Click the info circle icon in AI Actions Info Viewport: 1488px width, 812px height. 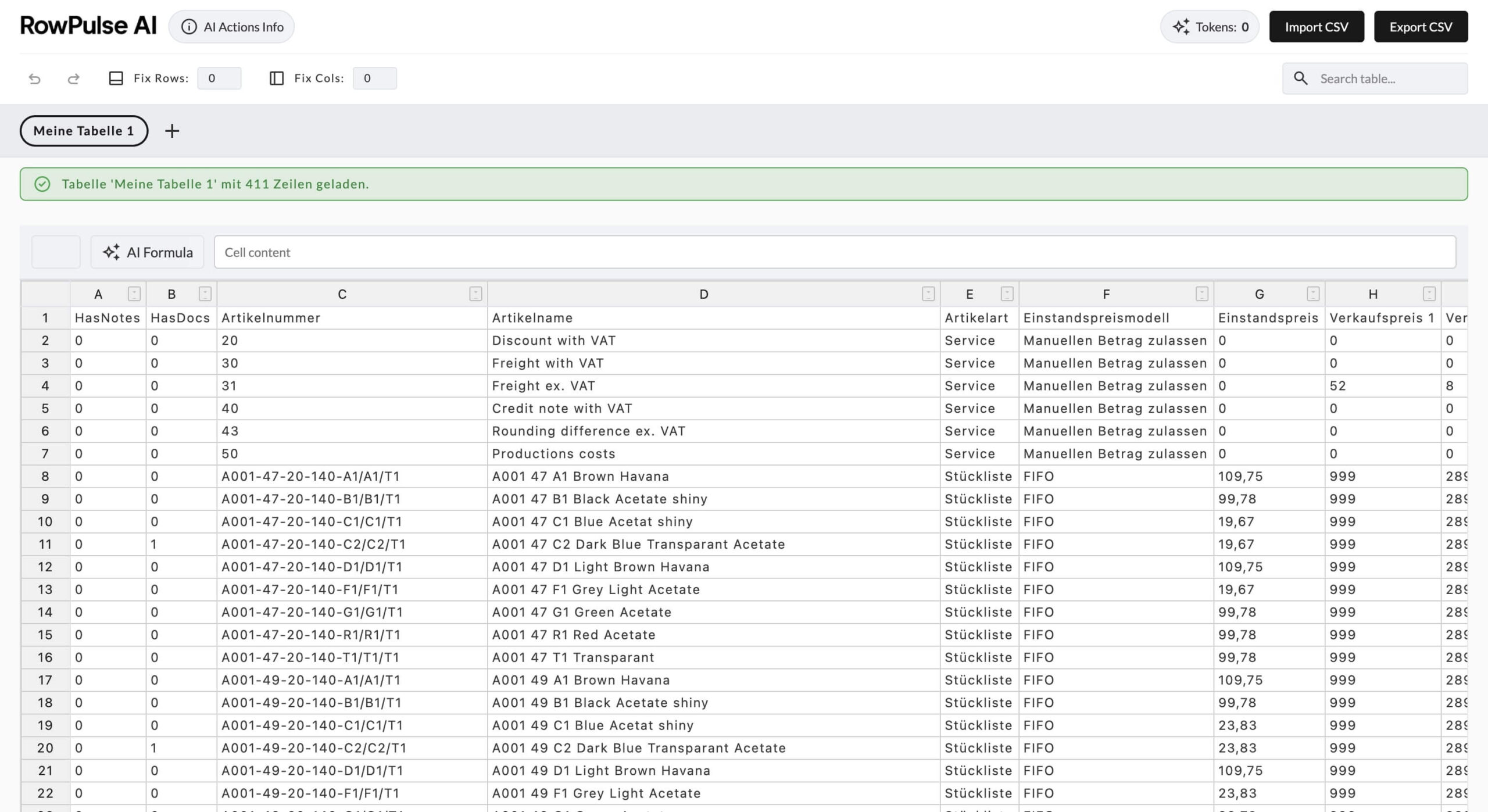click(189, 27)
